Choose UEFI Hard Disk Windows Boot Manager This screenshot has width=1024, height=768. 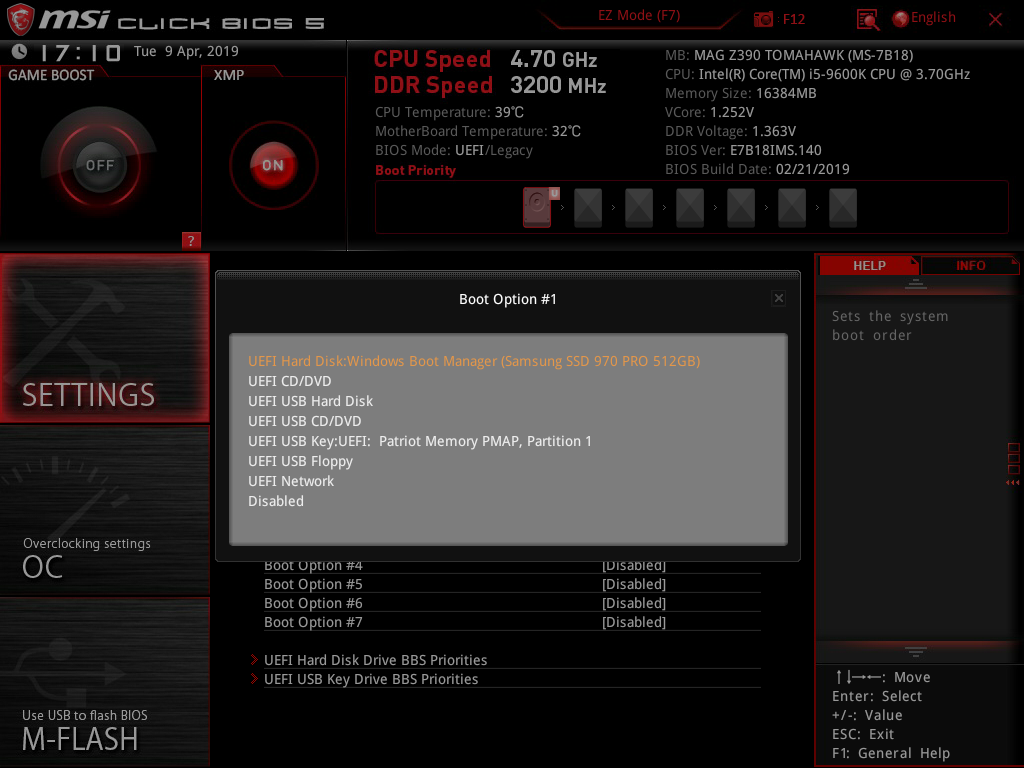473,361
